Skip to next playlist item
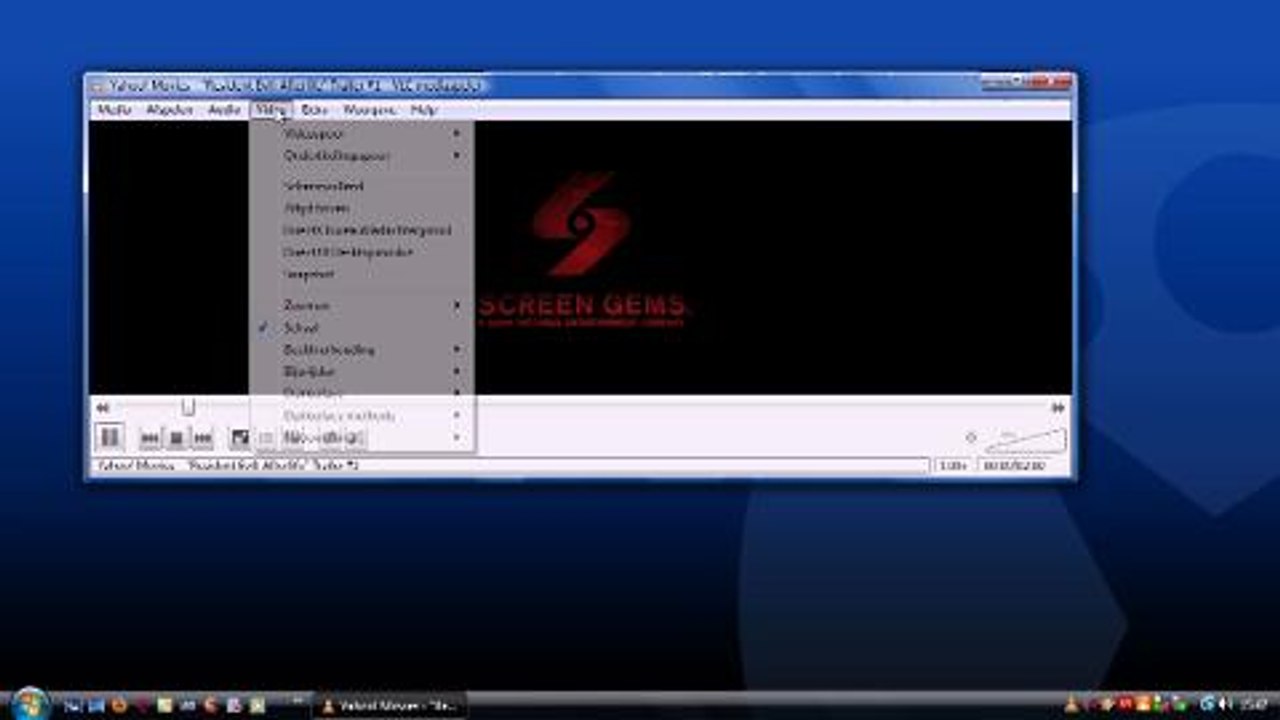 [202, 438]
